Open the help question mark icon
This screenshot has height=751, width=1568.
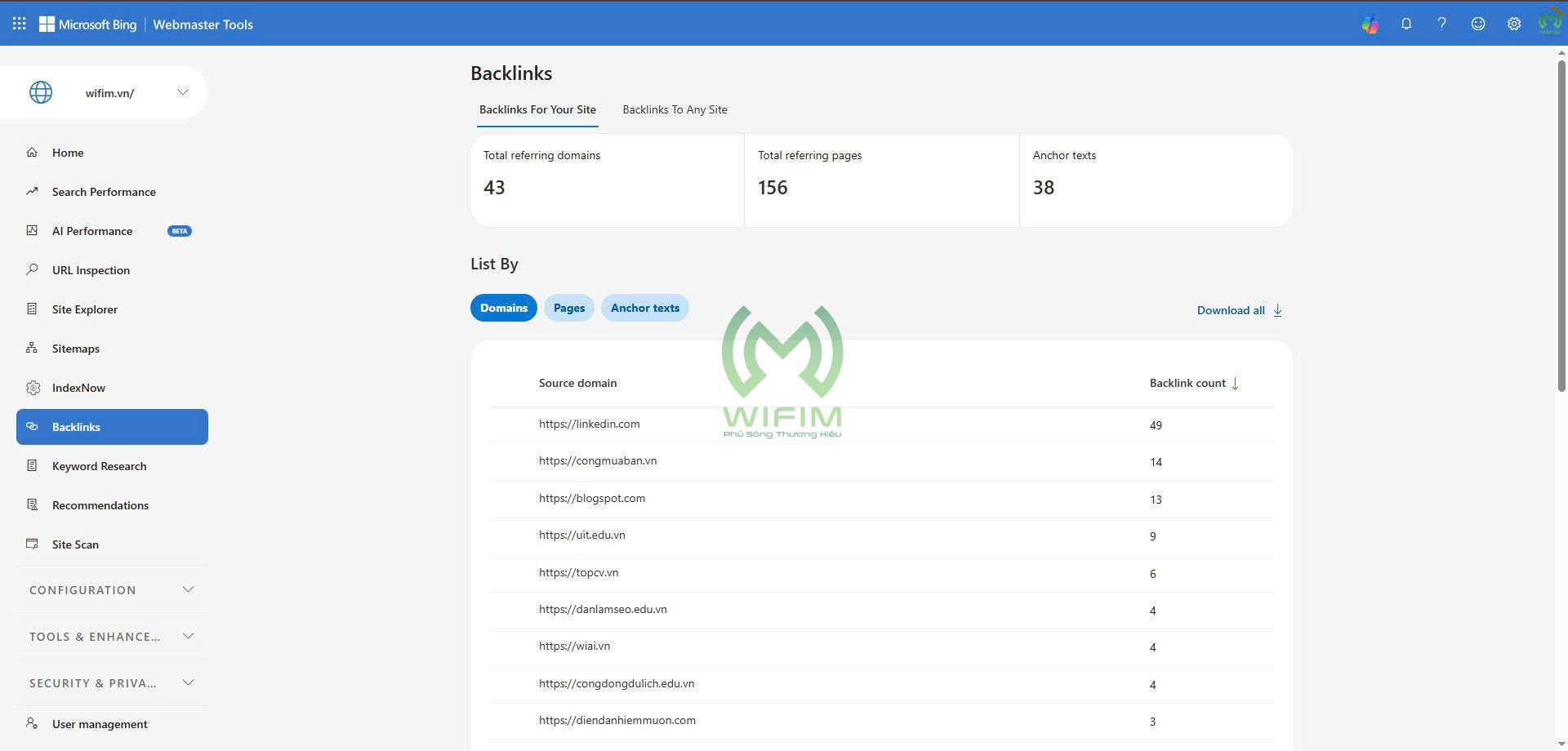pos(1441,24)
